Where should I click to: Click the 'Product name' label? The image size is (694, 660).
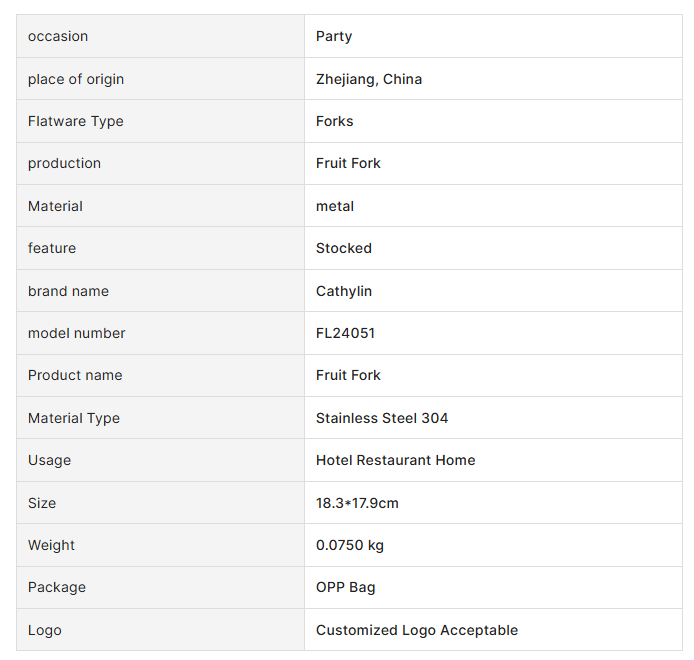(x=75, y=375)
